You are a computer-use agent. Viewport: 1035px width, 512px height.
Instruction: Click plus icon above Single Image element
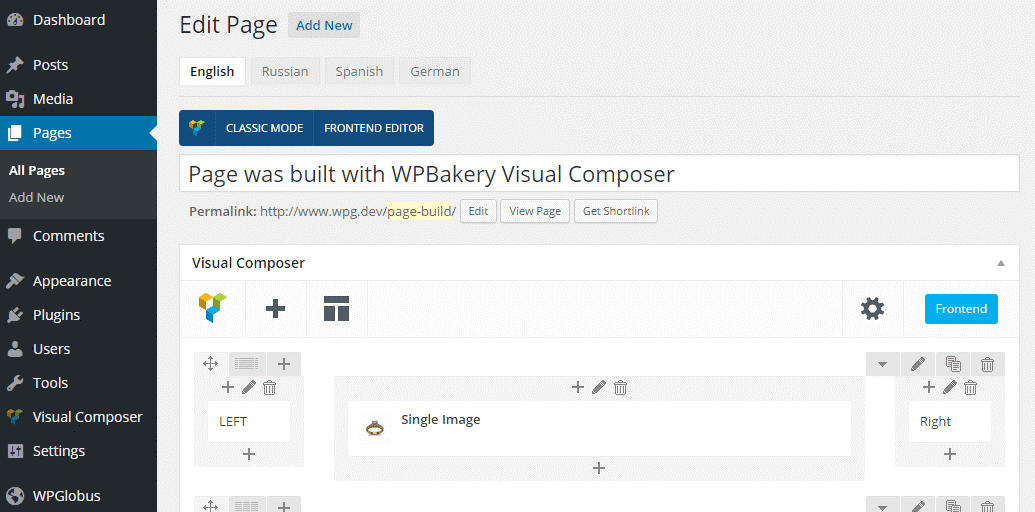[x=578, y=387]
